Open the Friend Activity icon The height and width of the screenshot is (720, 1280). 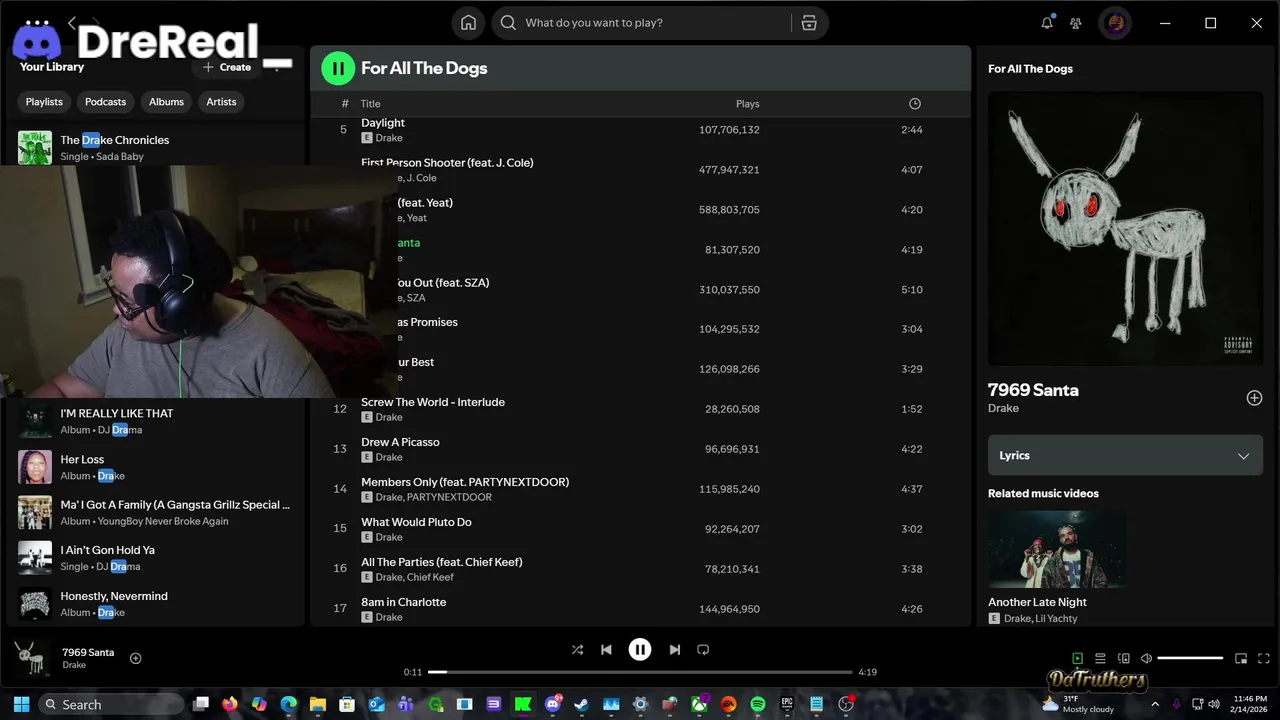coord(1076,23)
